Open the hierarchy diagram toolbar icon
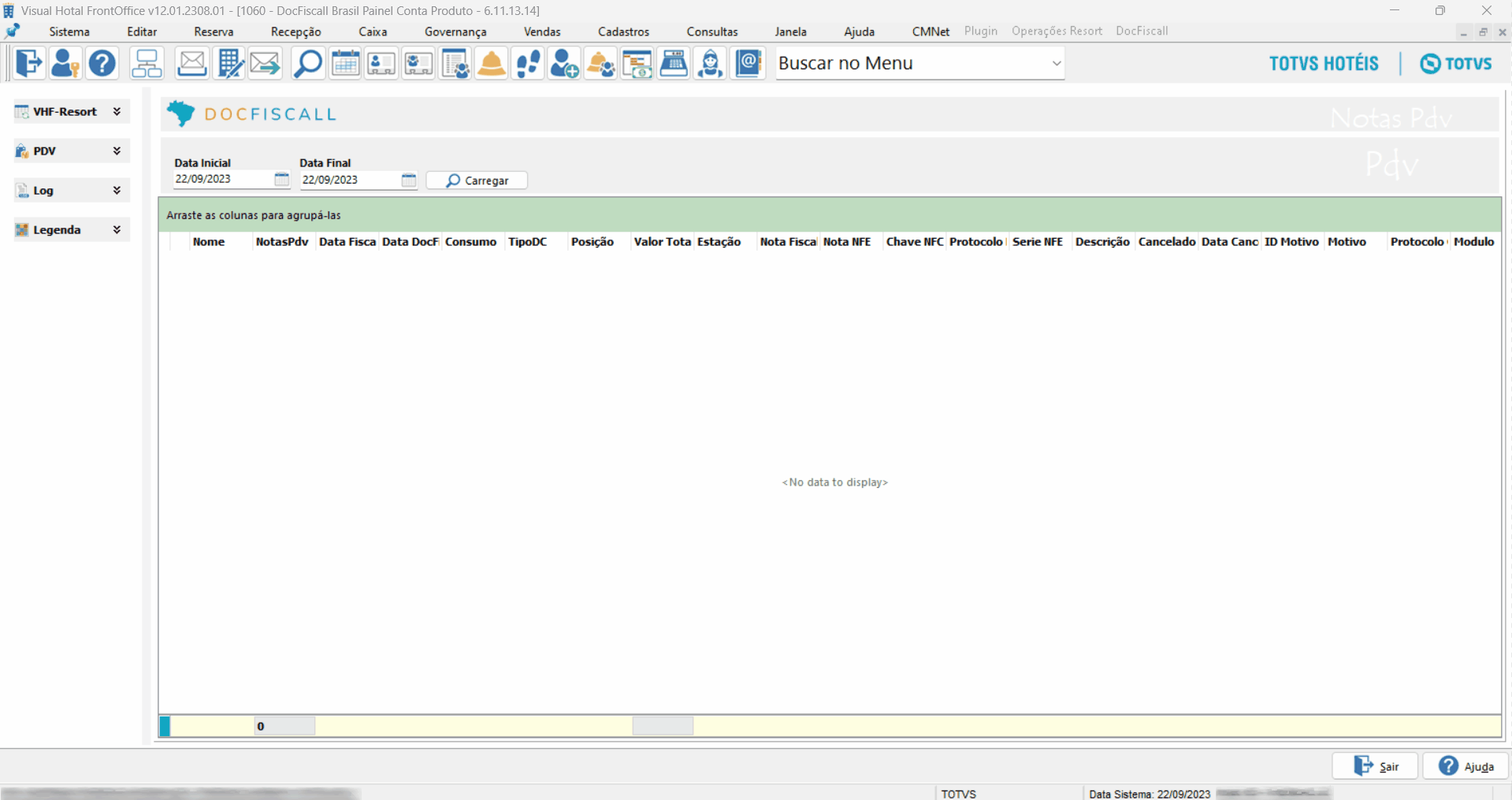This screenshot has width=1512, height=800. click(147, 63)
